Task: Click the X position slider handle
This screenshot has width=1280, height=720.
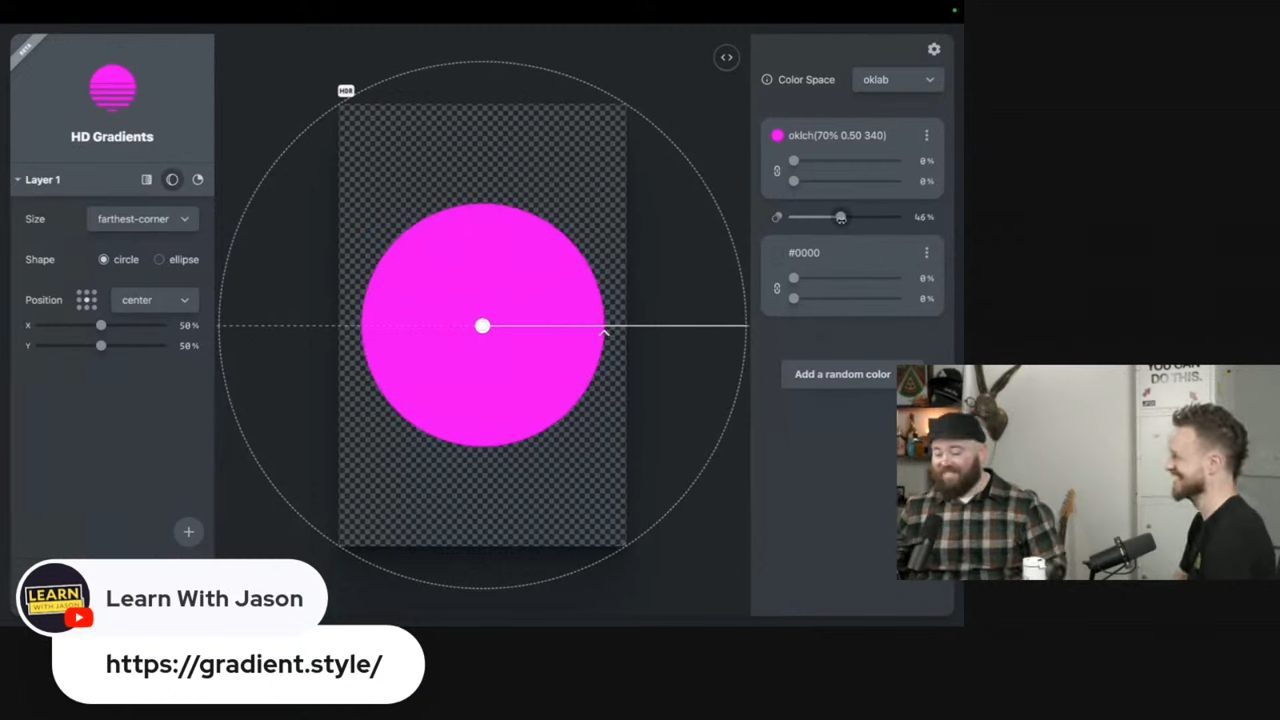Action: point(101,326)
